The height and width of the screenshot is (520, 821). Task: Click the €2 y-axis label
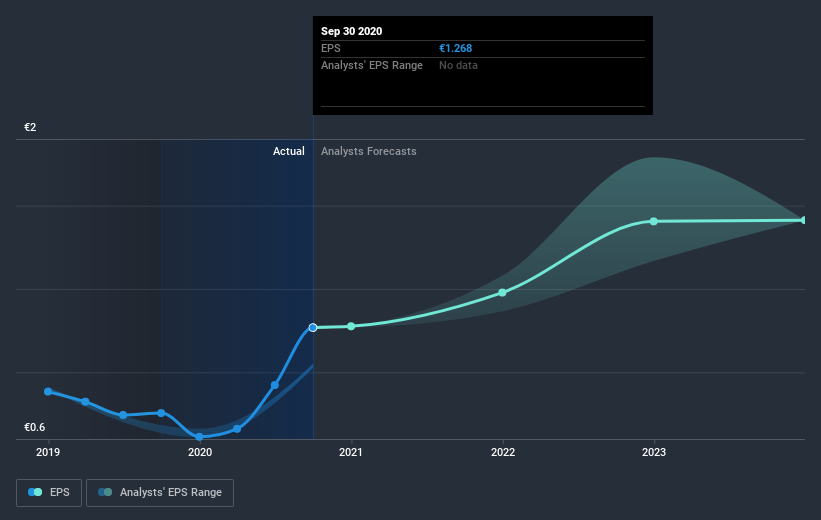click(30, 127)
